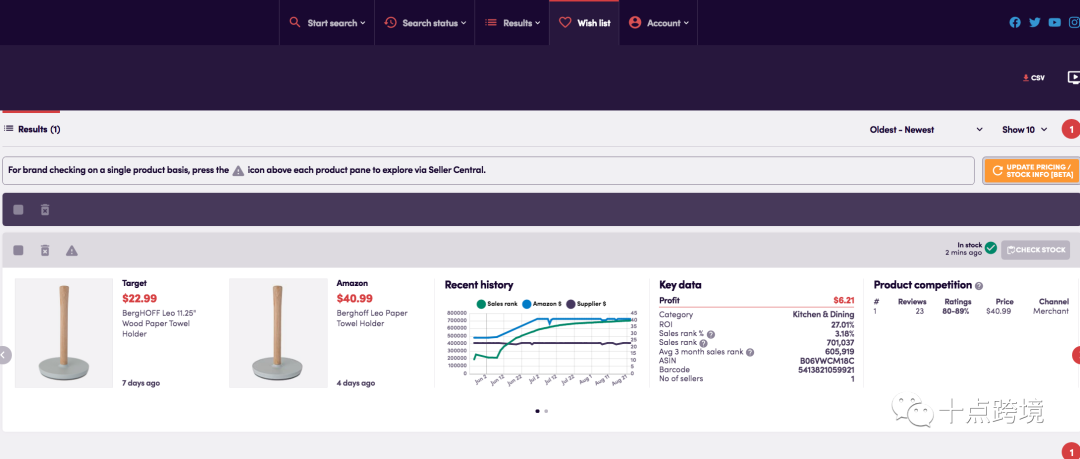
Task: Open the Target product thumbnail
Action: (64, 333)
